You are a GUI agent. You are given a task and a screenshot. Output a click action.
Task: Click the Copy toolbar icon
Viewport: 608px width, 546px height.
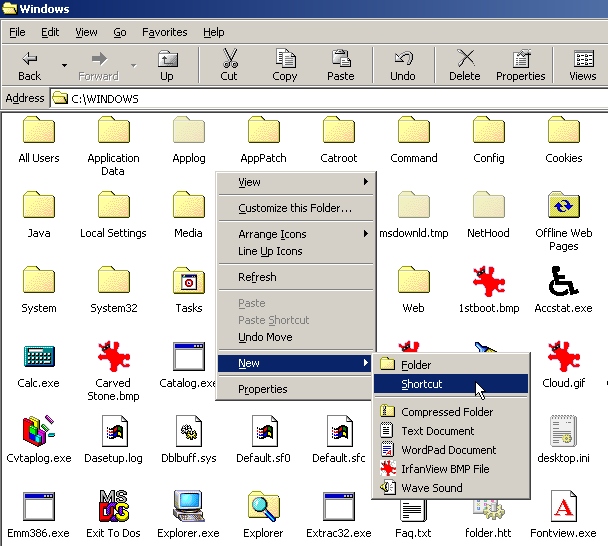285,59
